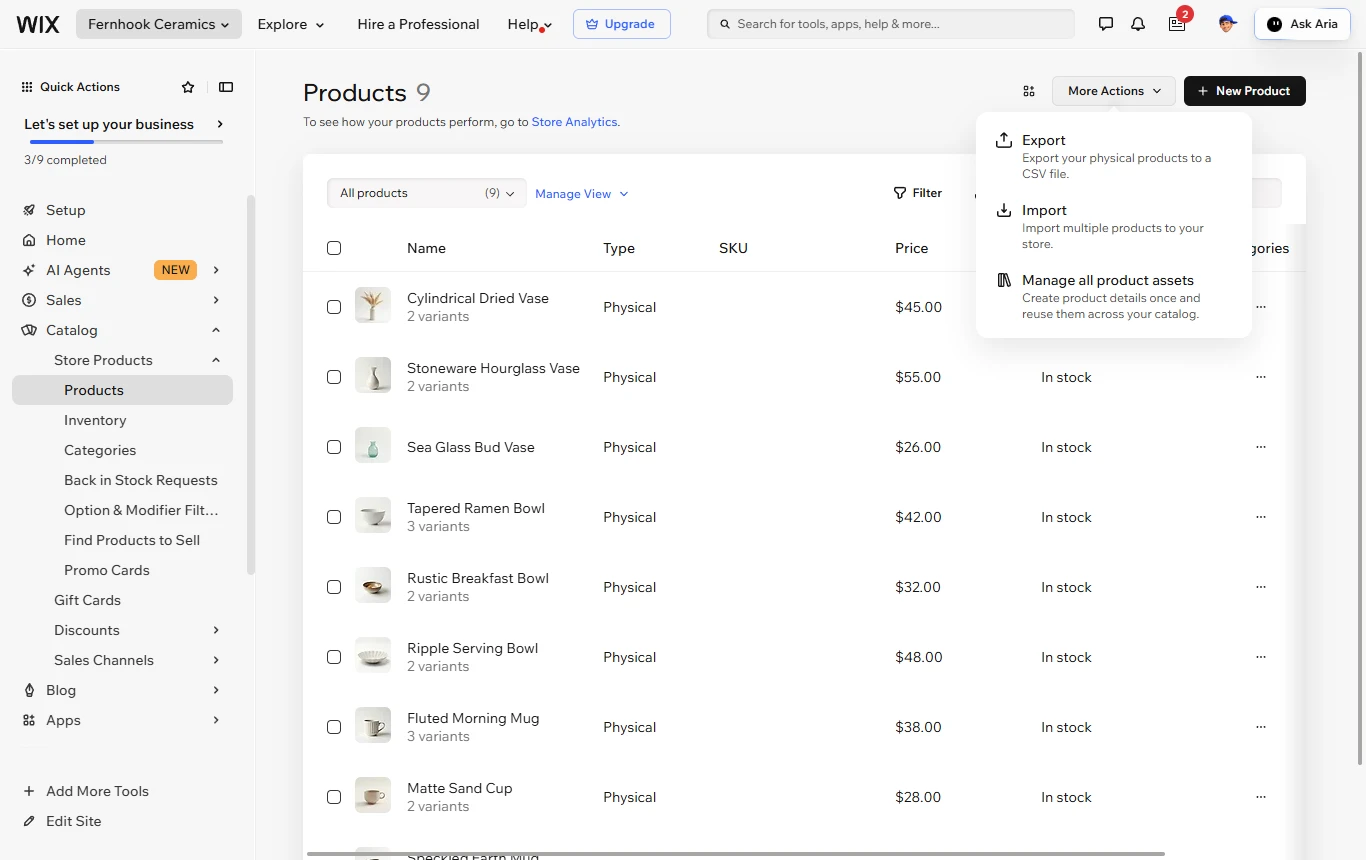This screenshot has width=1366, height=860.
Task: Open the user profile avatar
Action: [1227, 24]
